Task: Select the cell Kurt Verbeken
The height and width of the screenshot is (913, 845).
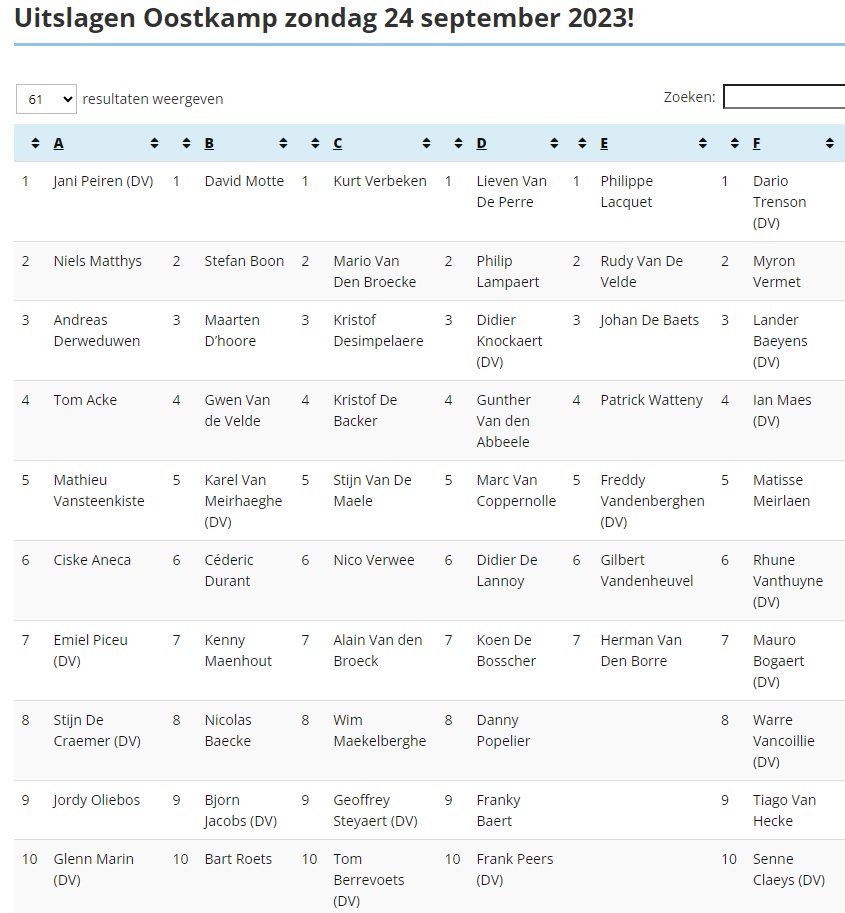Action: (380, 181)
